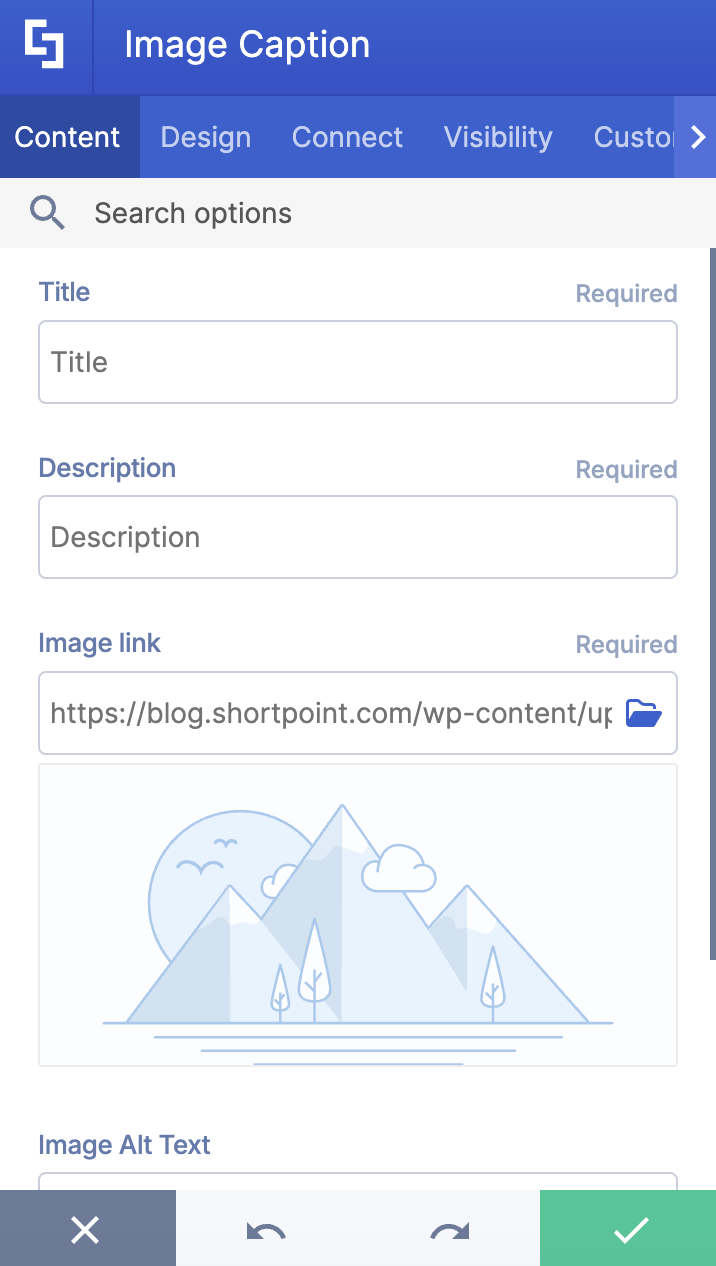716x1266 pixels.
Task: Undo the last change
Action: (x=263, y=1228)
